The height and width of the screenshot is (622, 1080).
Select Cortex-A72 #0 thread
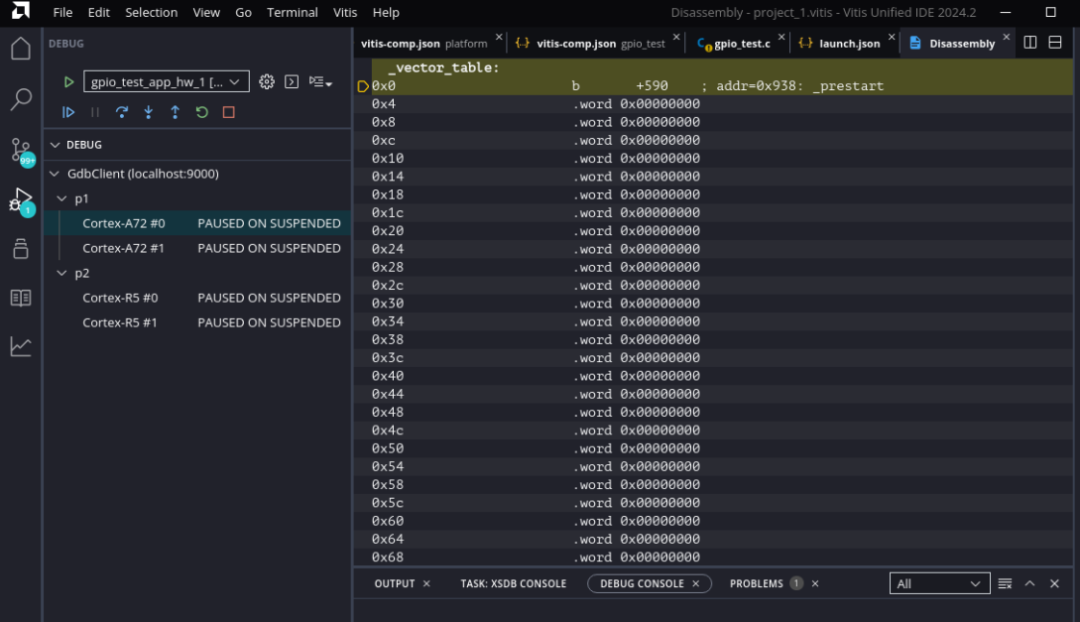(198, 223)
